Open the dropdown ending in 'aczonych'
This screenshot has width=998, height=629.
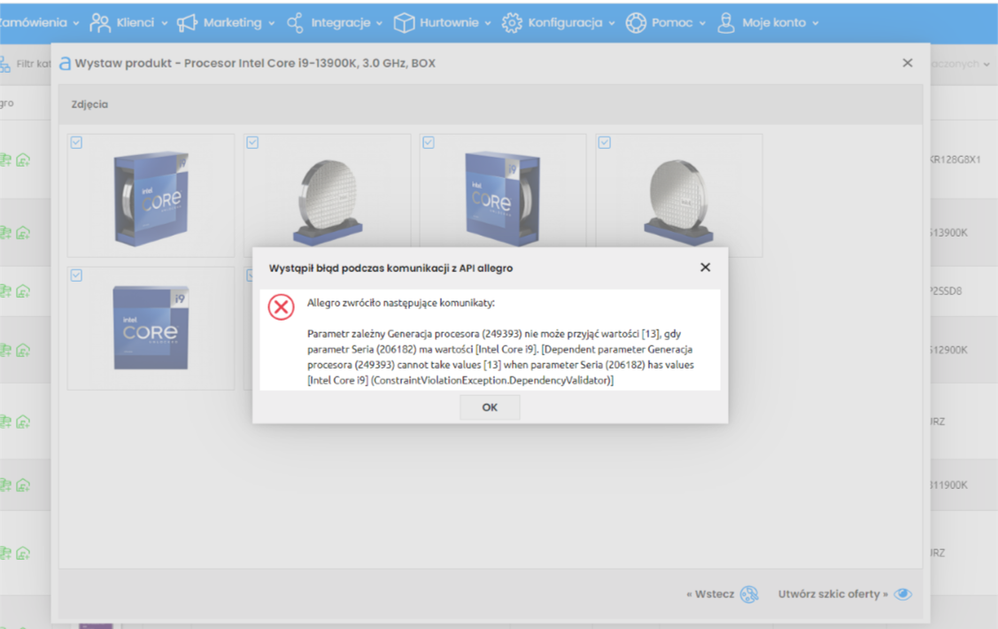tap(960, 64)
